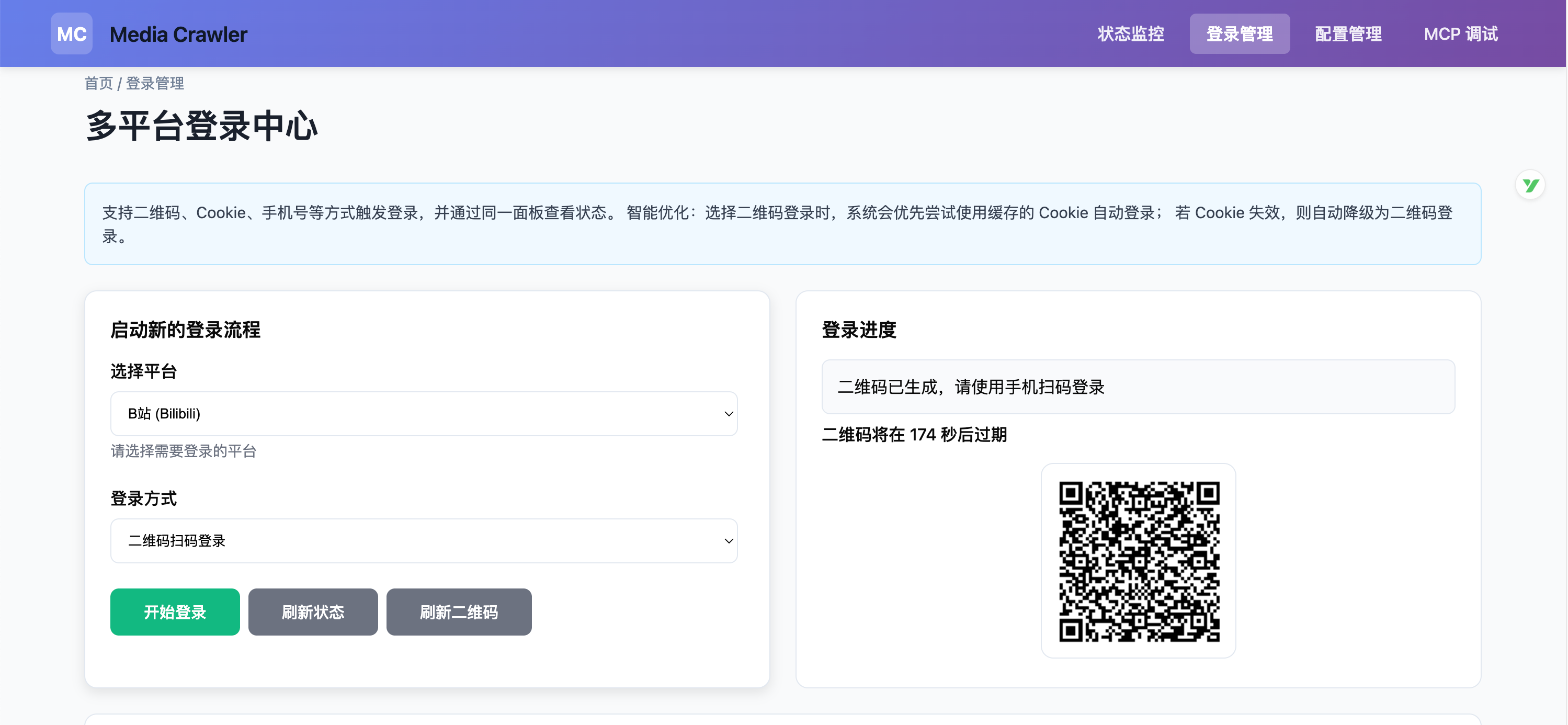Image resolution: width=1568 pixels, height=725 pixels.
Task: Expand the 登录方式 login method dropdown
Action: [x=423, y=540]
